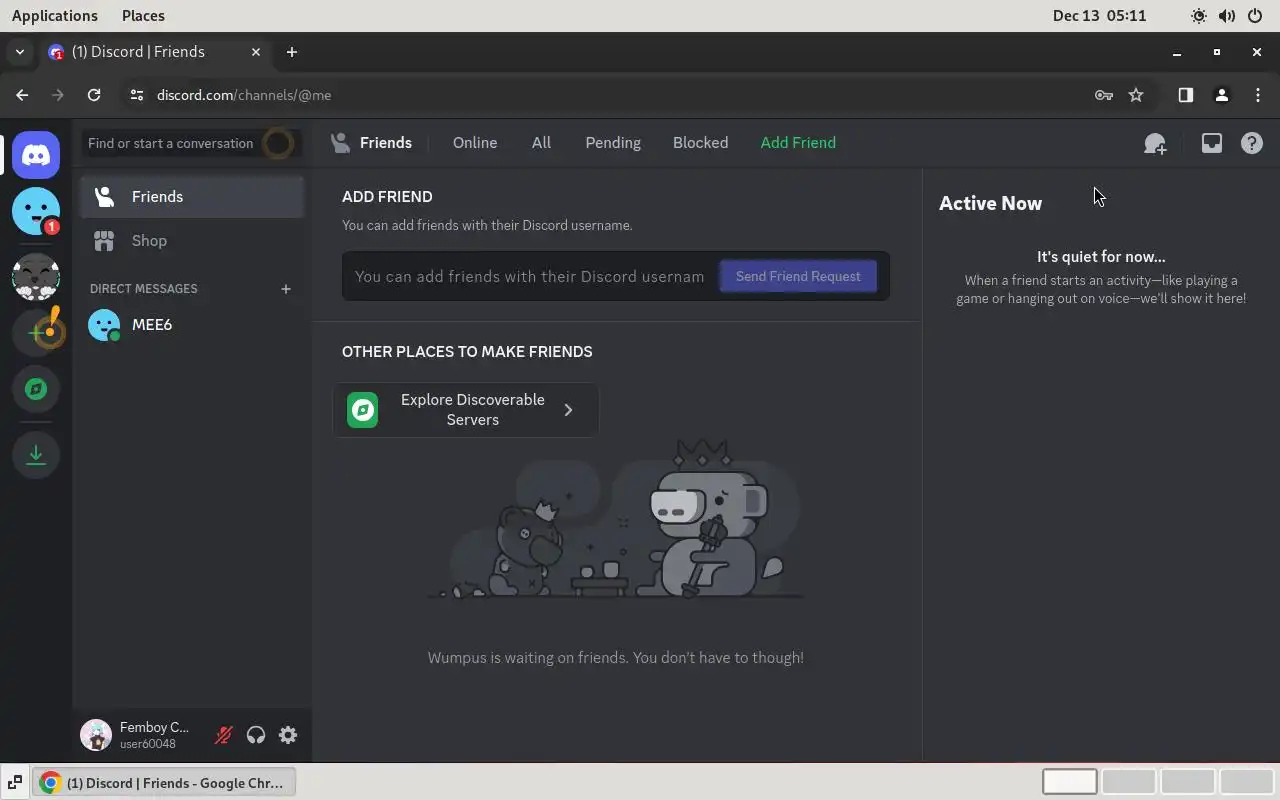Open User Settings gear icon
1280x800 pixels.
point(288,735)
